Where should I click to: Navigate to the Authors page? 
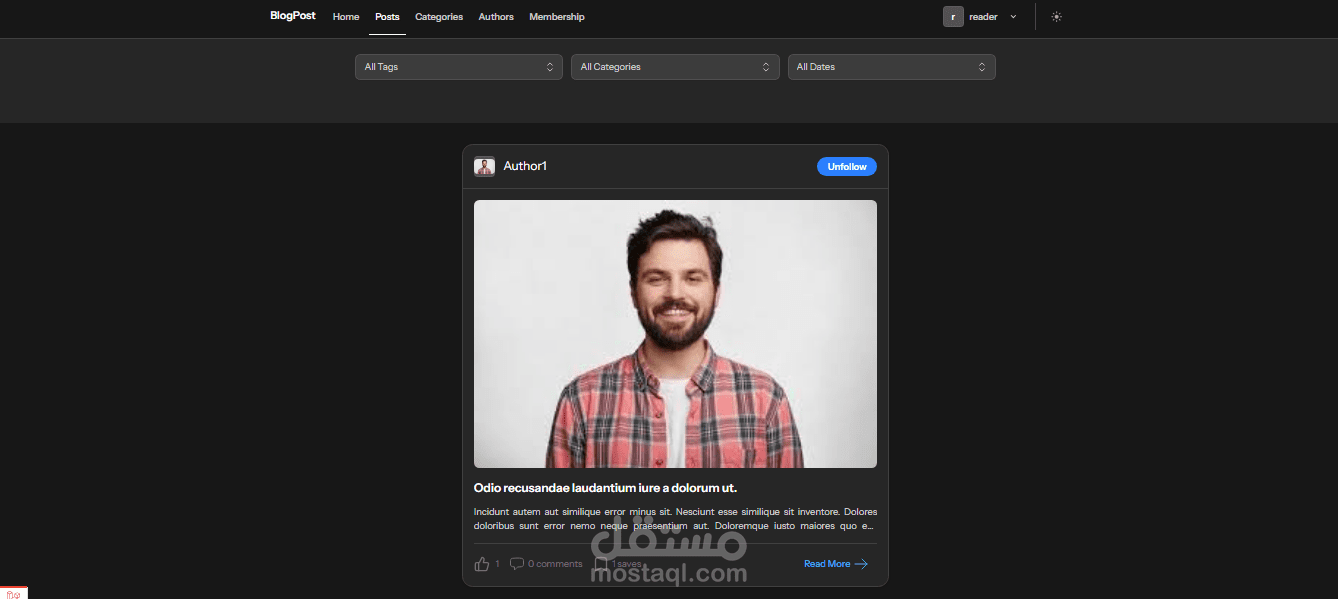click(x=496, y=17)
